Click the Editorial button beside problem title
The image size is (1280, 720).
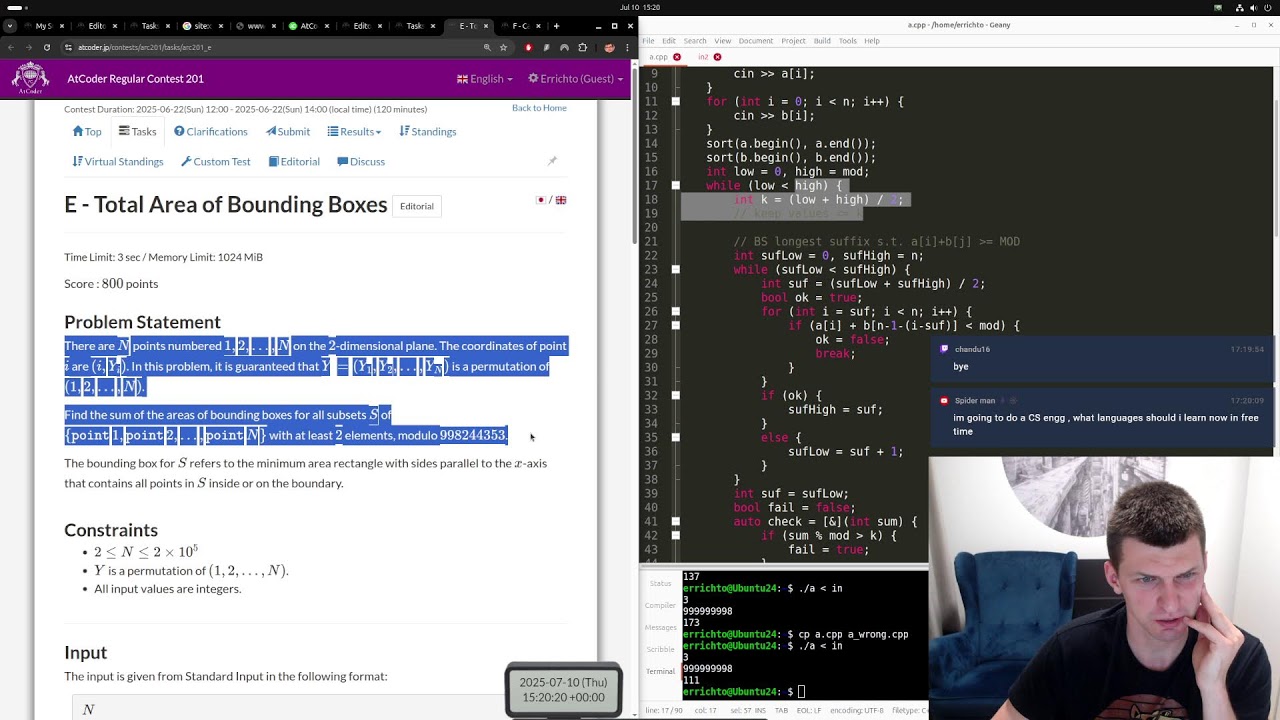pyautogui.click(x=417, y=206)
